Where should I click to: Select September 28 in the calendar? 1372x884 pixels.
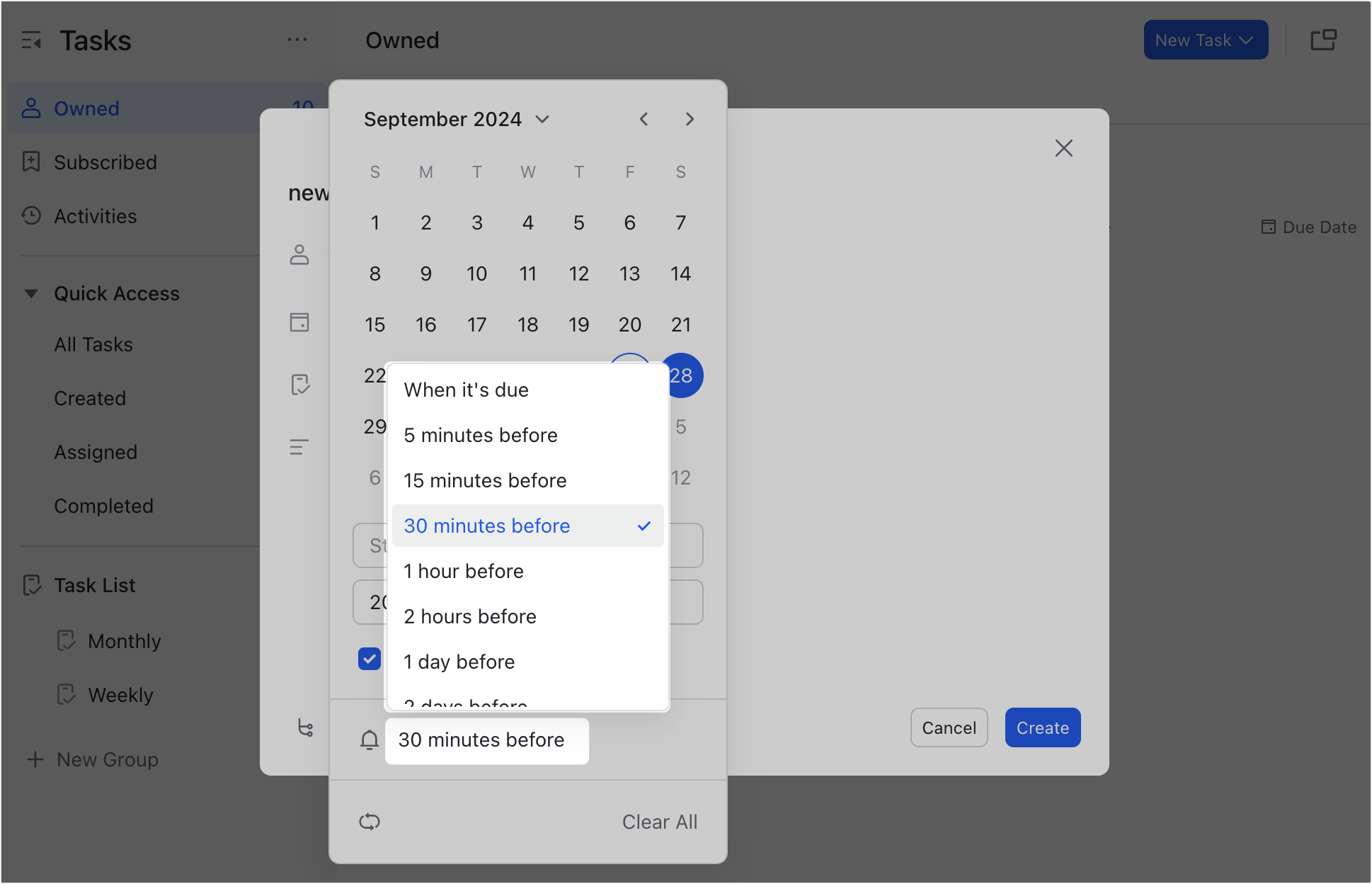tap(681, 375)
